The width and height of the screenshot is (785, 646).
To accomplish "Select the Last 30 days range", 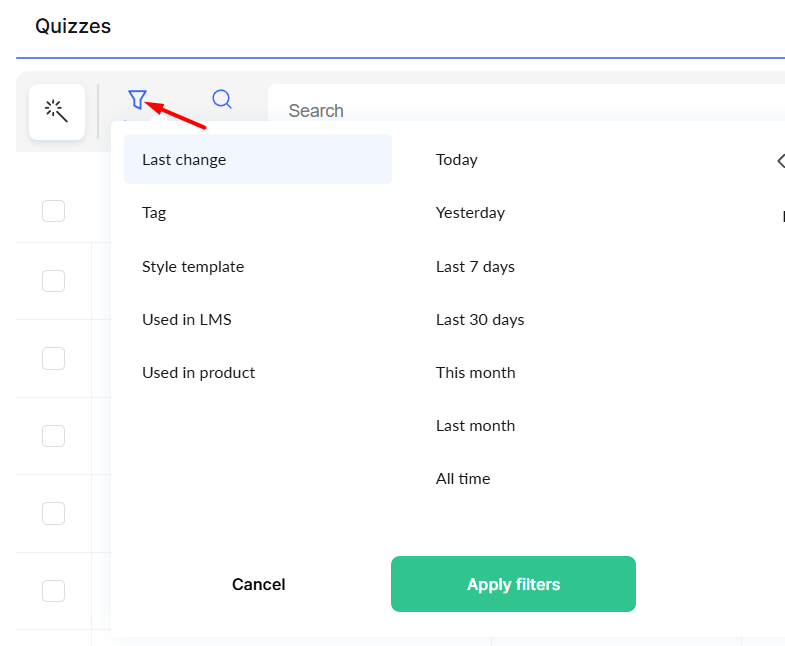I will coord(480,319).
